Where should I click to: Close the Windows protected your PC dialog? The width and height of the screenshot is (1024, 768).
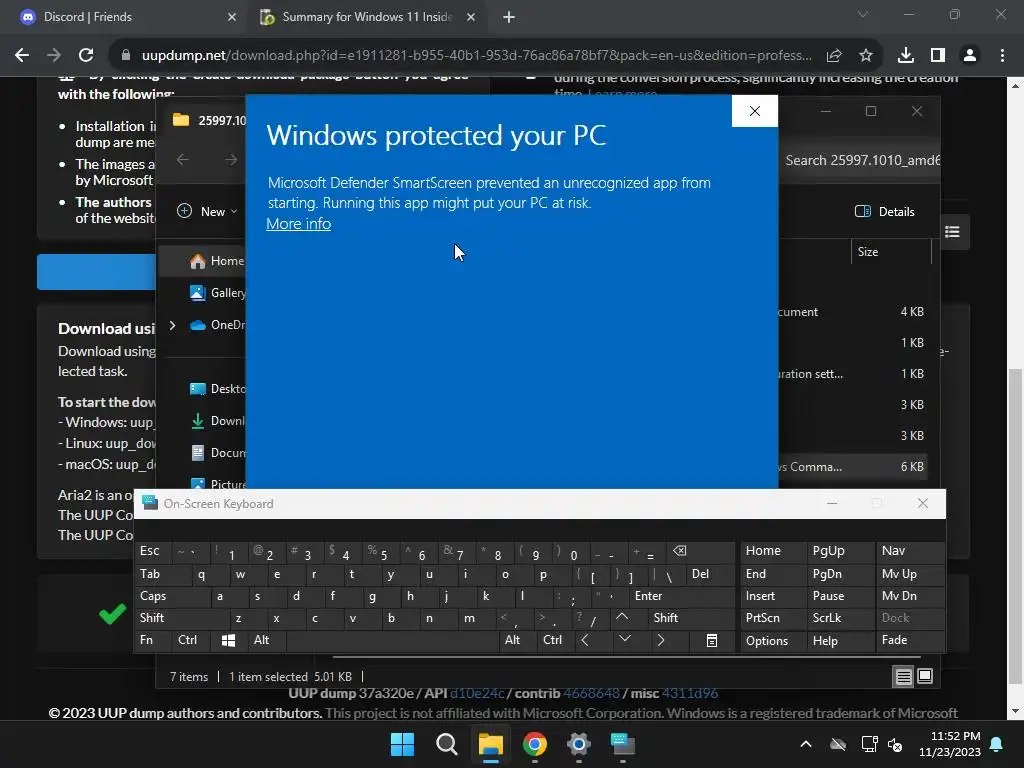[754, 111]
